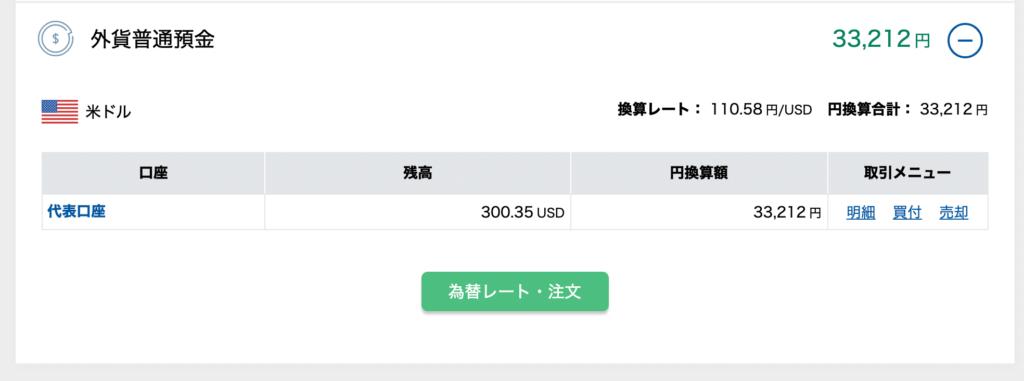Click the 口座 column header
Image resolution: width=1024 pixels, height=381 pixels.
pos(153,173)
